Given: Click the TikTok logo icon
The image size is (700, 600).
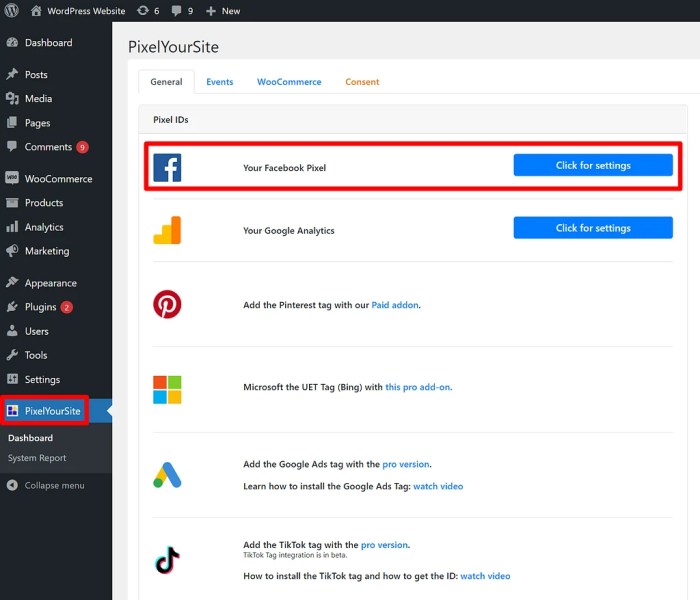Looking at the screenshot, I should click(167, 560).
